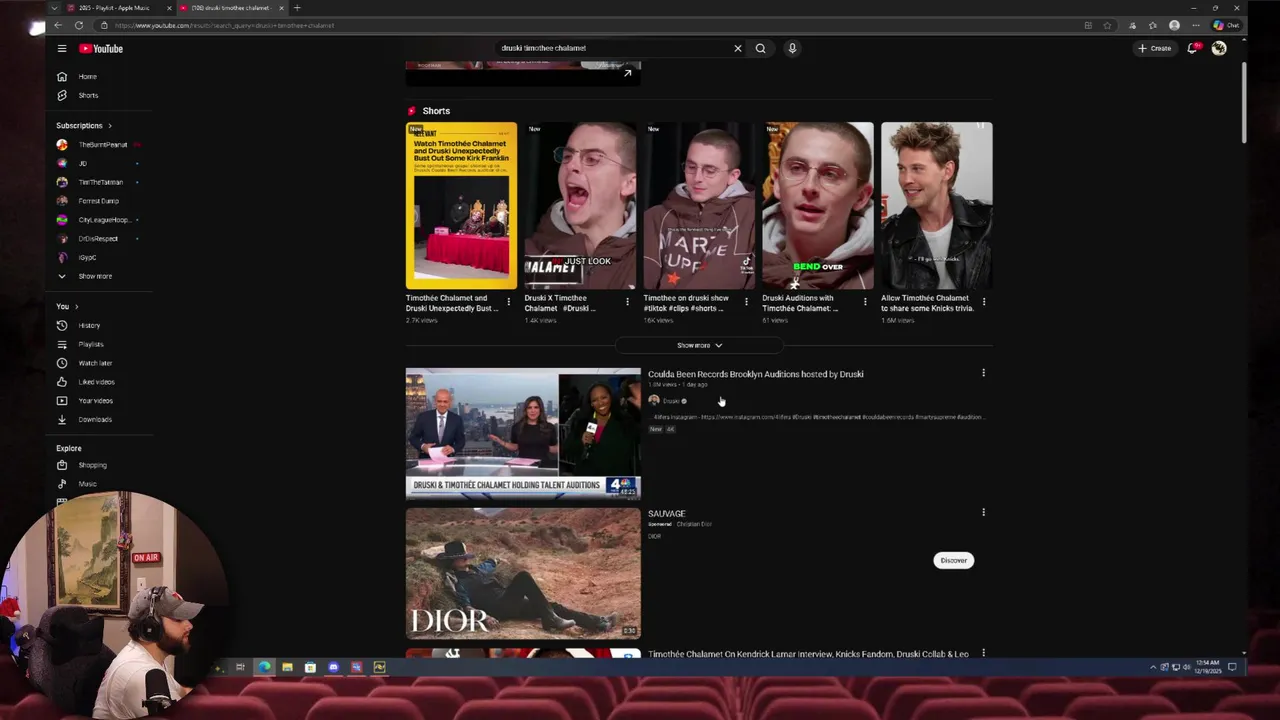Click the search magnifier button
Screen dimensions: 1280x720
pos(761,48)
